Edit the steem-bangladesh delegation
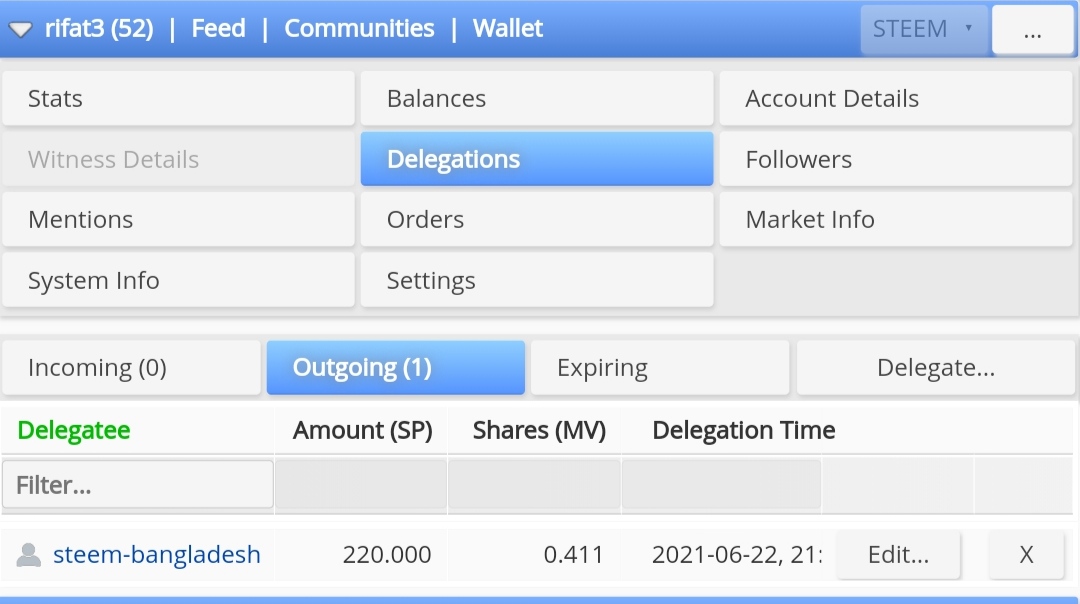Viewport: 1080px width, 604px height. (898, 554)
